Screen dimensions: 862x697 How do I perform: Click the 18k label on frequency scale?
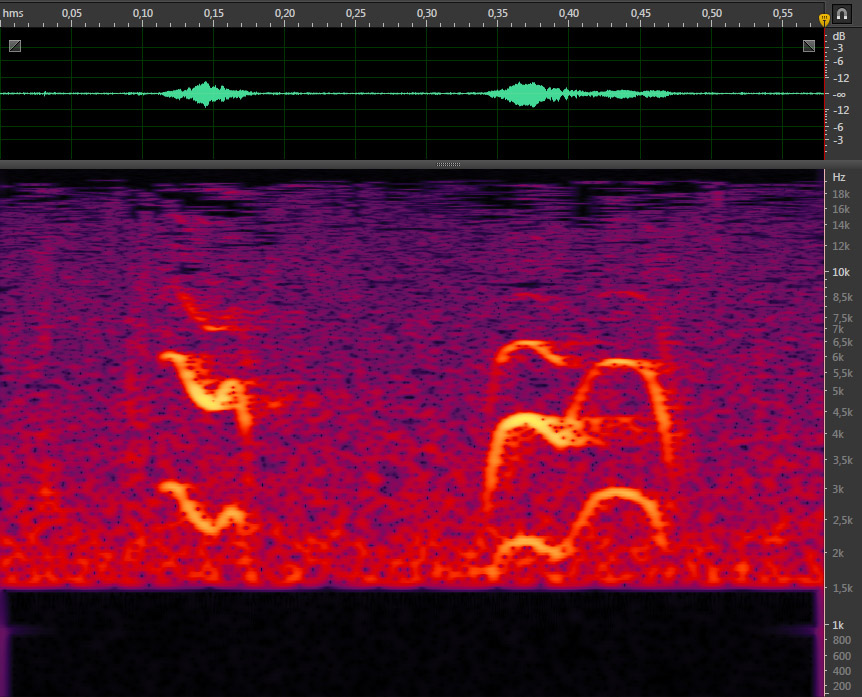(841, 194)
